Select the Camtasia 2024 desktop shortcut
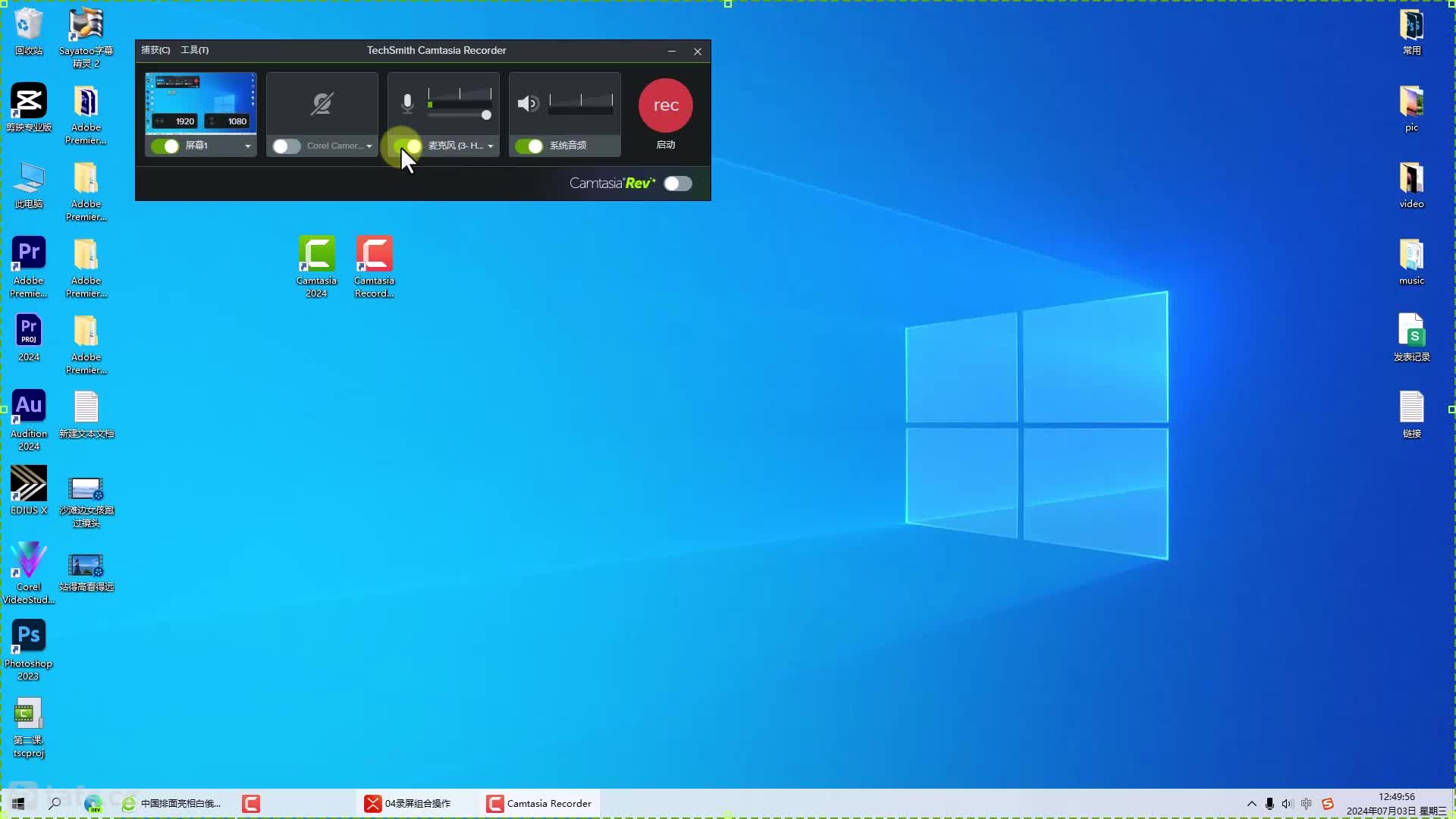Image resolution: width=1456 pixels, height=819 pixels. (x=316, y=267)
